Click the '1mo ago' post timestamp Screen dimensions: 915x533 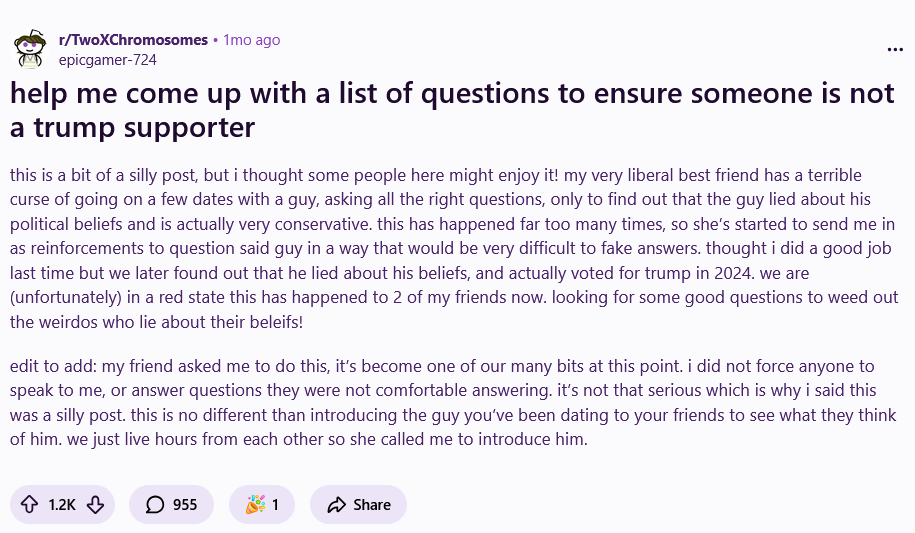coord(252,40)
